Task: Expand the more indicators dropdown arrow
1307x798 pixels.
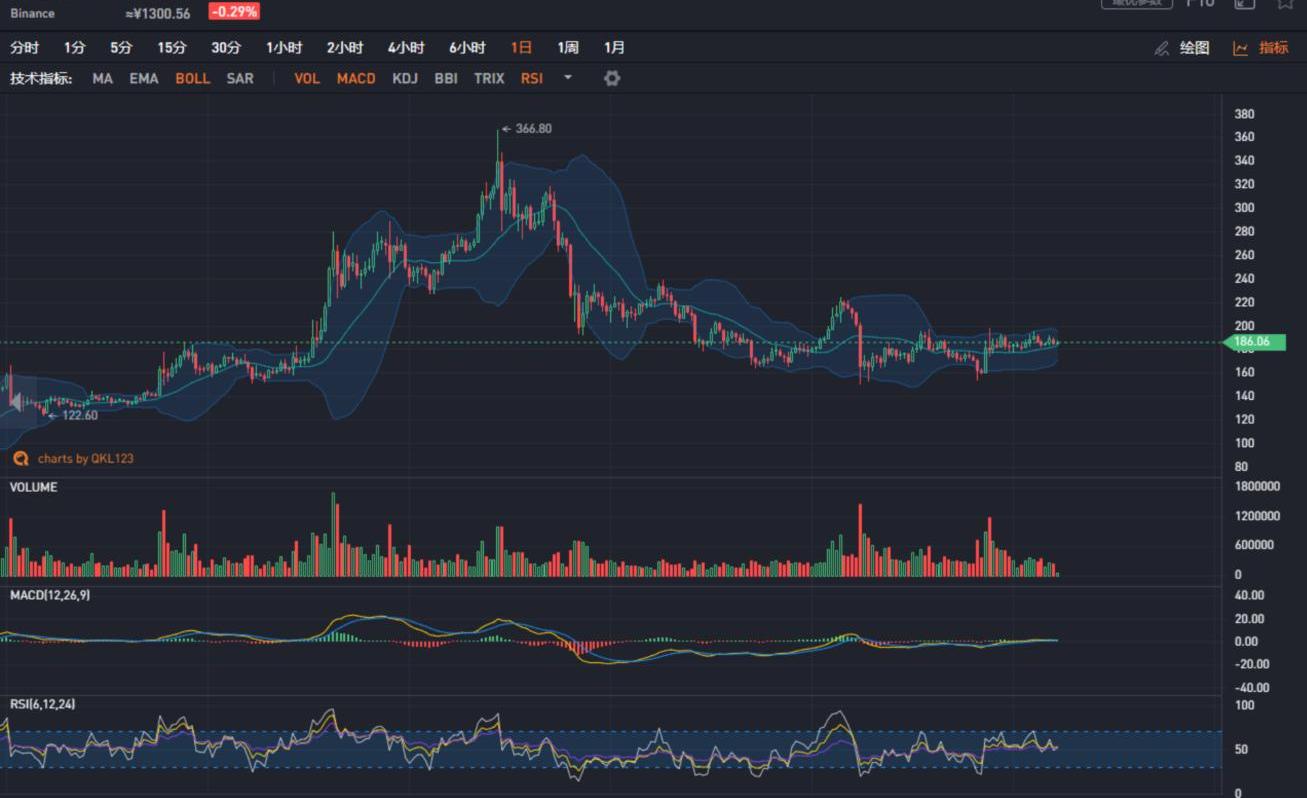Action: tap(568, 78)
